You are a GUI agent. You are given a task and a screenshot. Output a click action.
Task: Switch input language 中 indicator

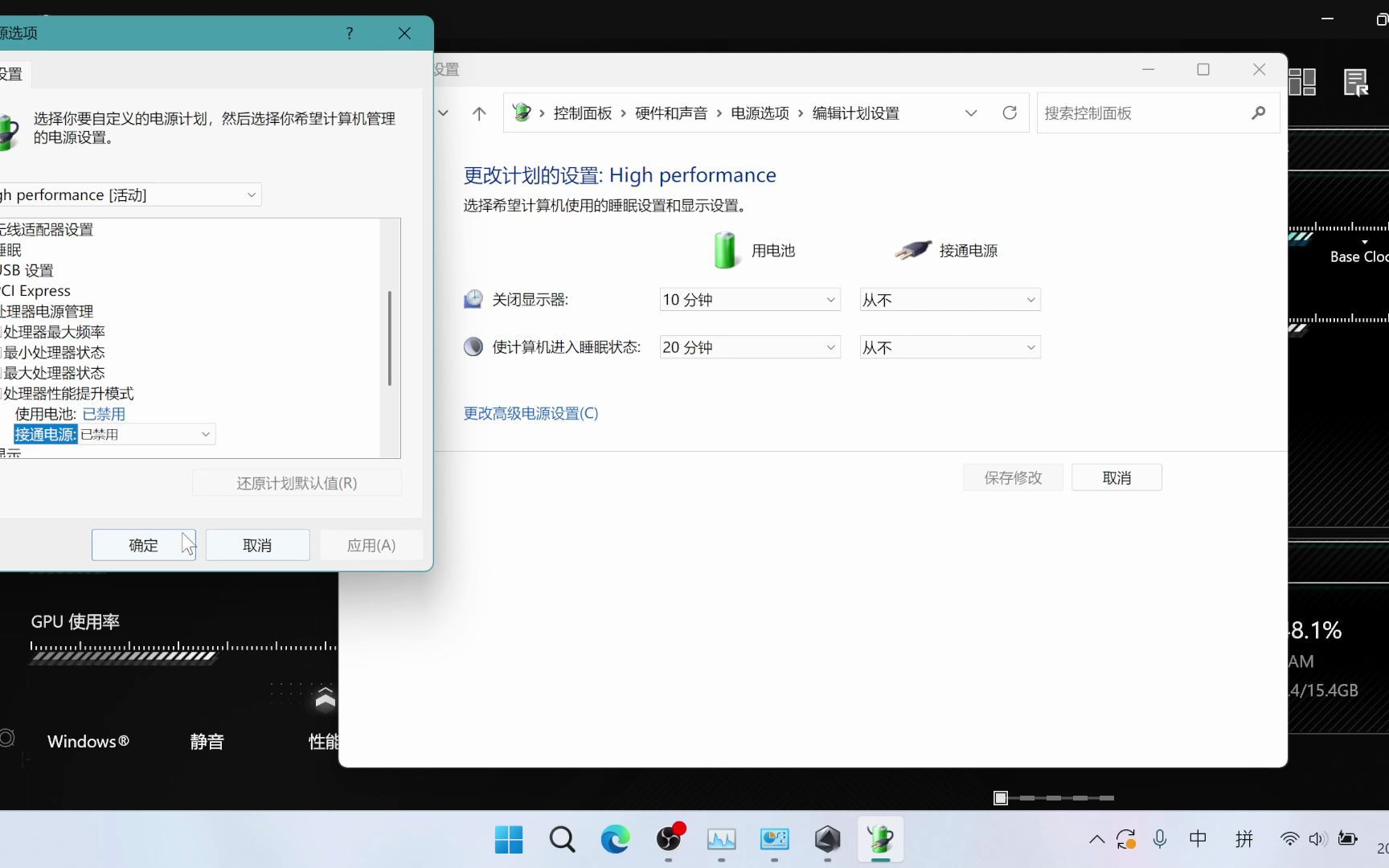[1198, 839]
